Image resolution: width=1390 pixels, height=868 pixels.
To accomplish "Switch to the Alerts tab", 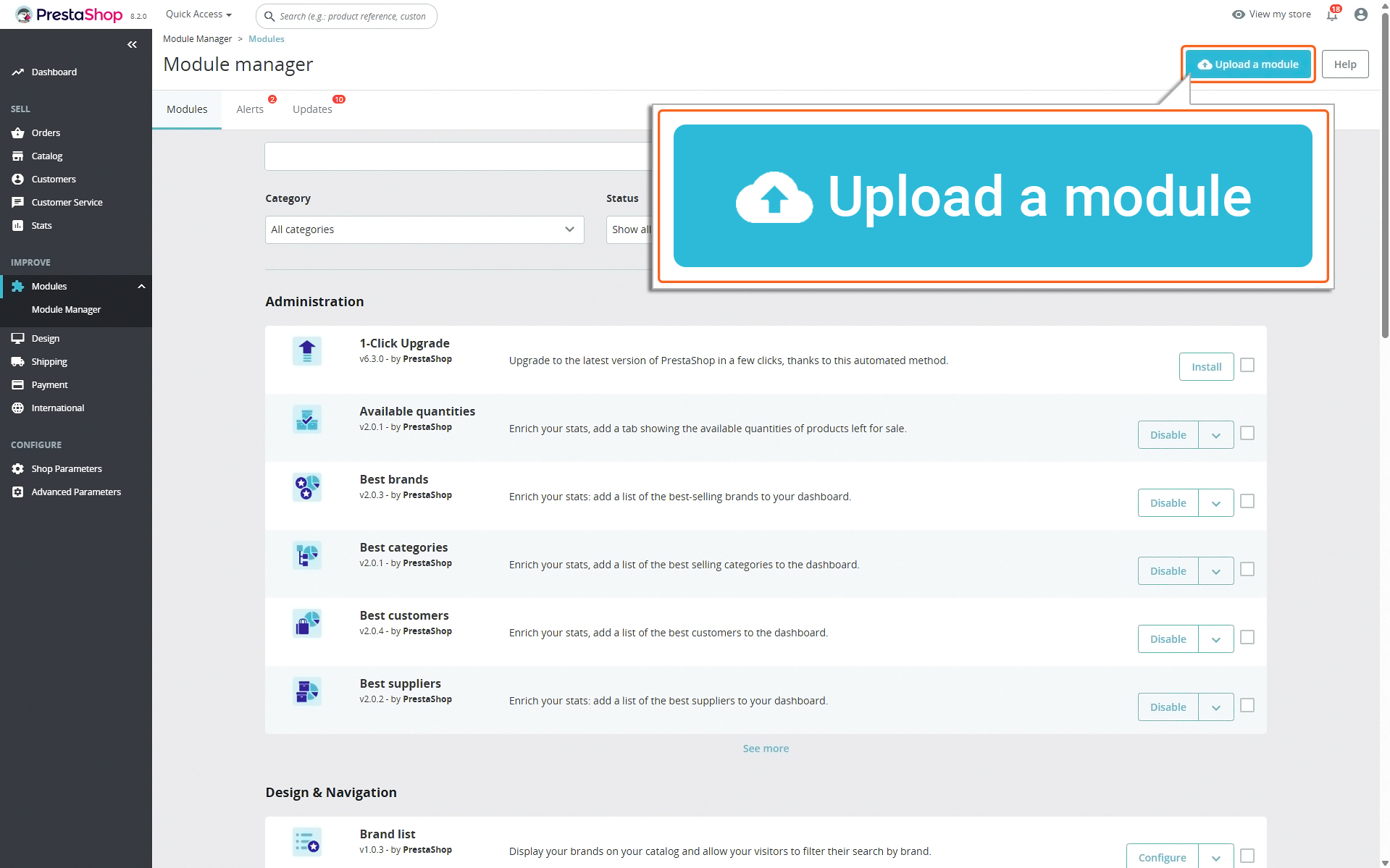I will (250, 109).
